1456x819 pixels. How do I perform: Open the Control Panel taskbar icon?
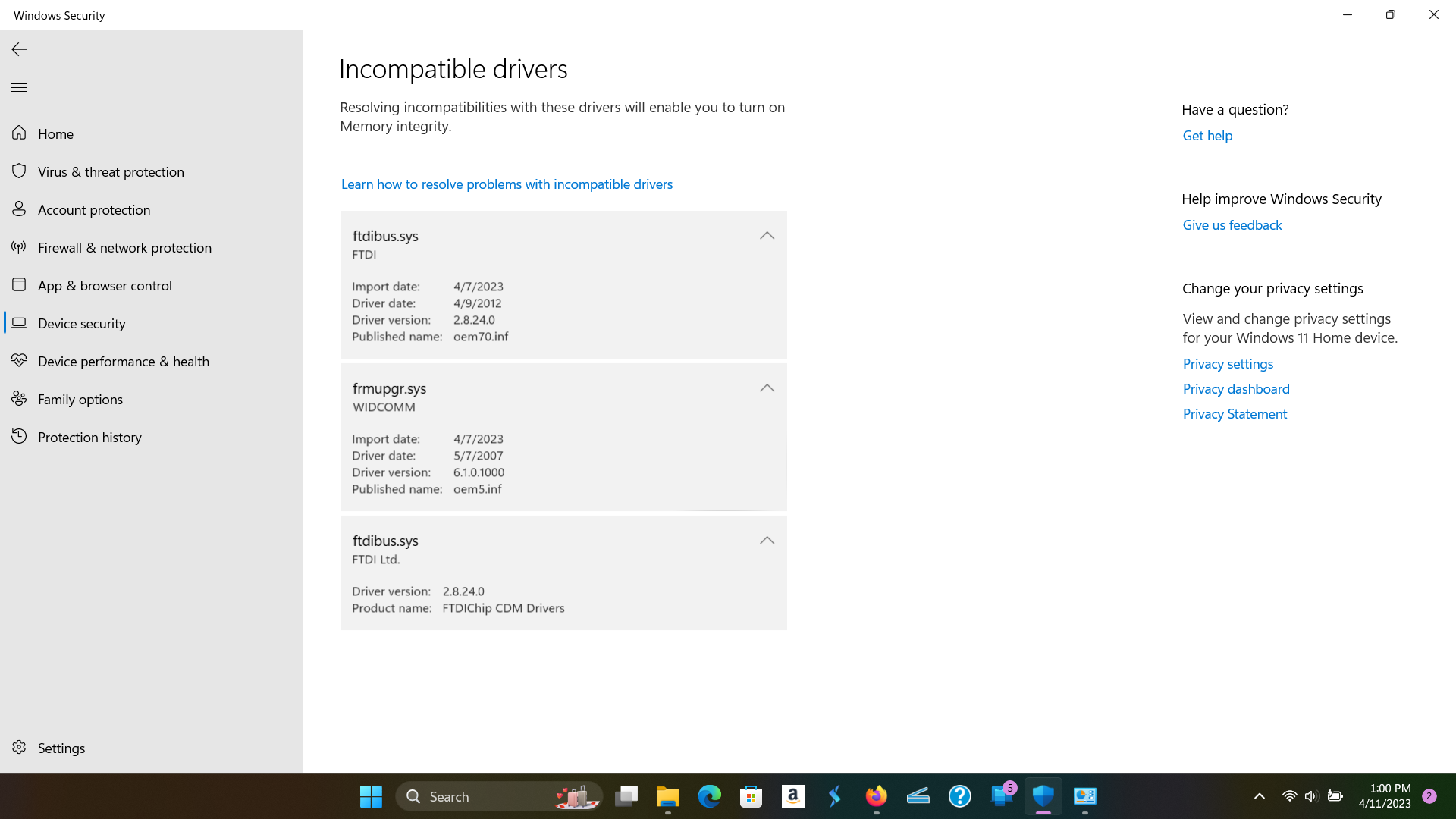tap(1084, 796)
